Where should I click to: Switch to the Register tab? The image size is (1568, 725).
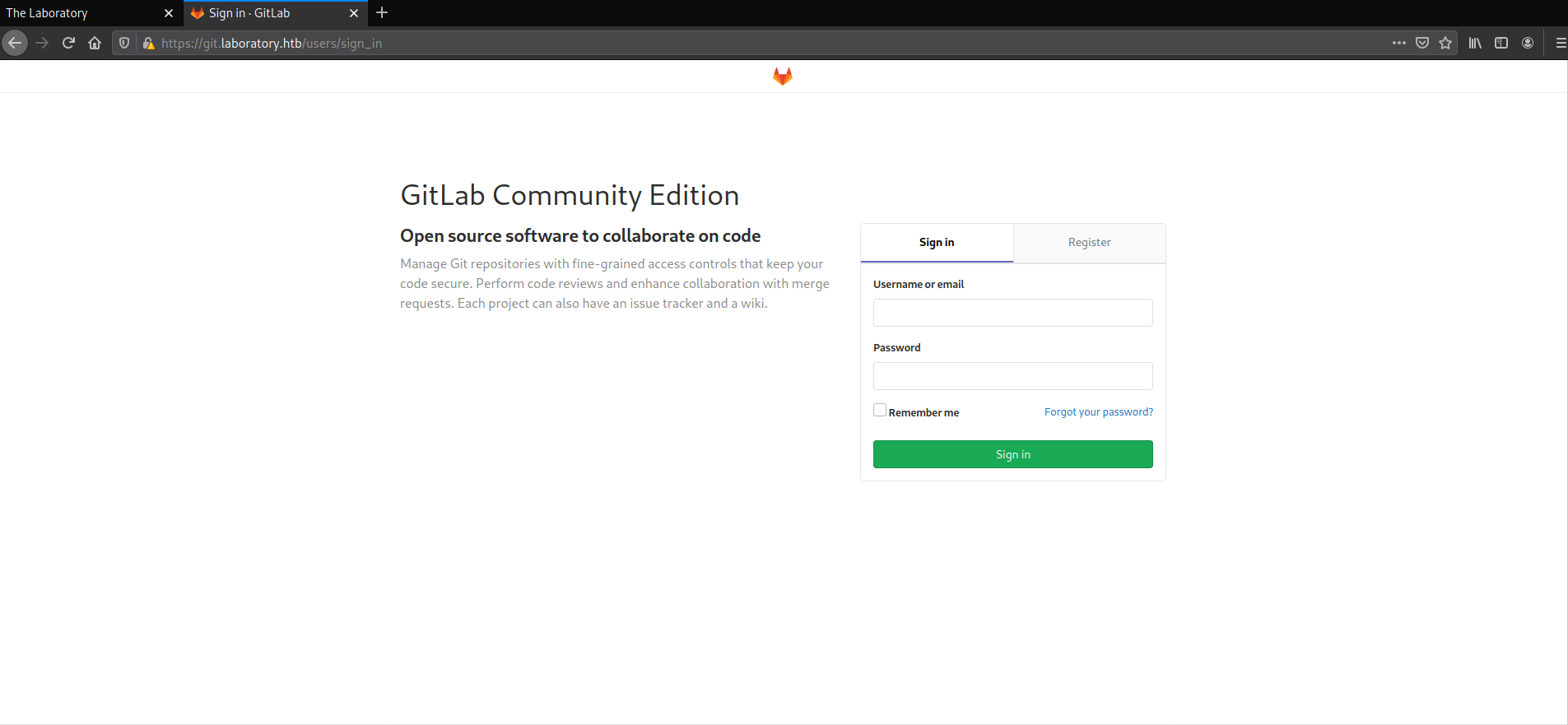(1089, 243)
